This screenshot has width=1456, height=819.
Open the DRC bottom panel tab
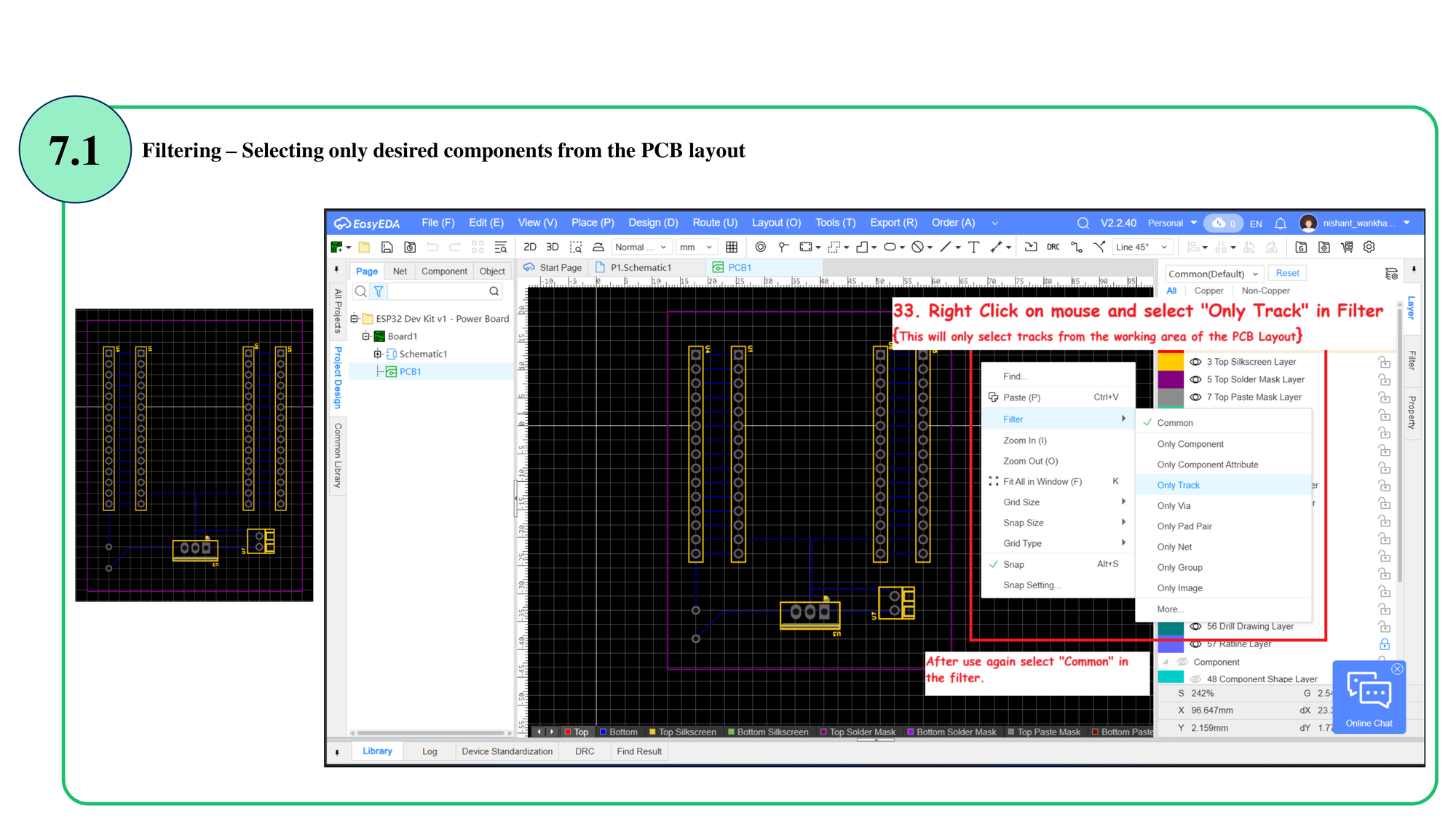(585, 751)
